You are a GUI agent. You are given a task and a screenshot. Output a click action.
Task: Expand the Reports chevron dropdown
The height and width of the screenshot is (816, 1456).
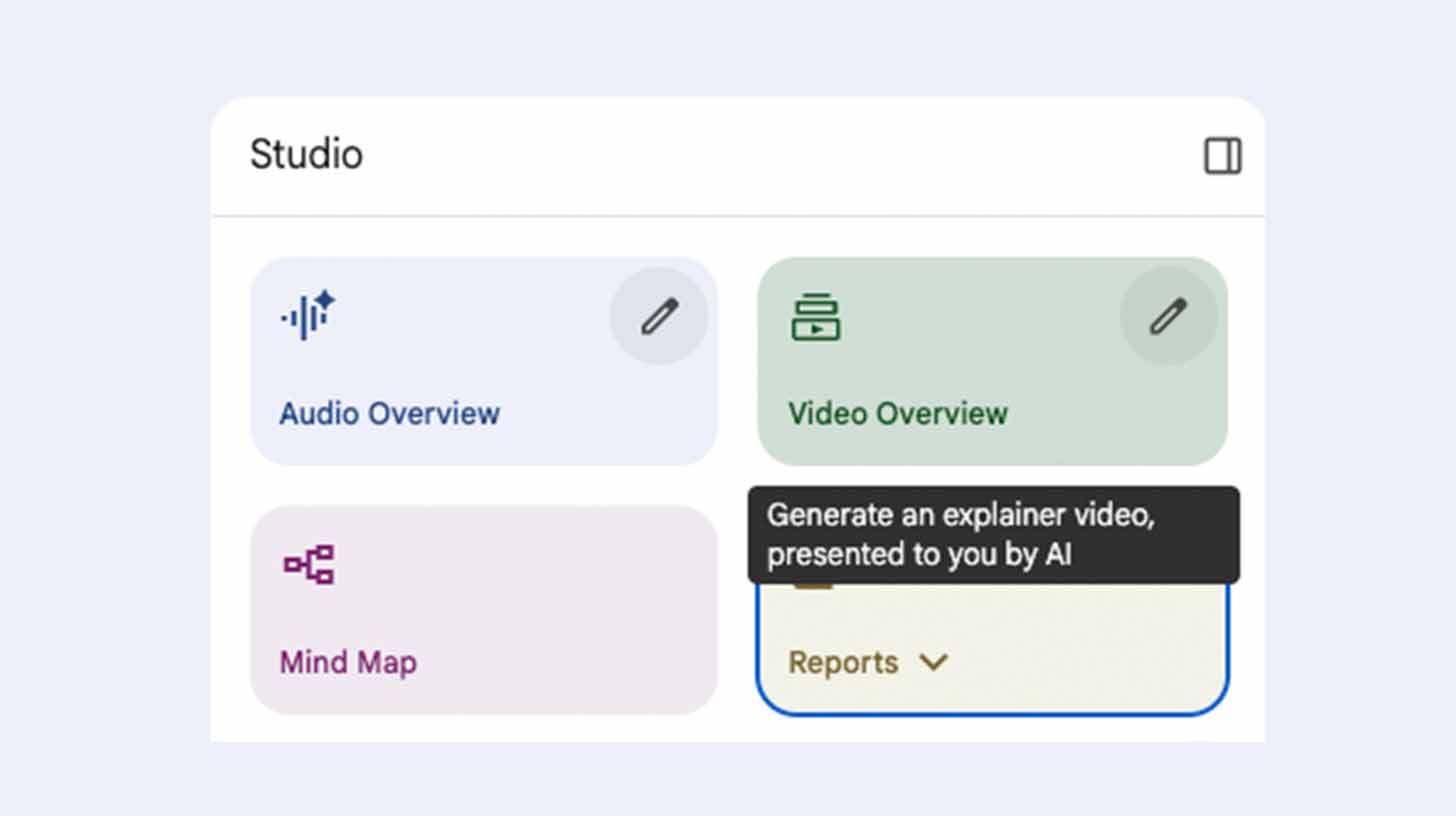click(933, 662)
